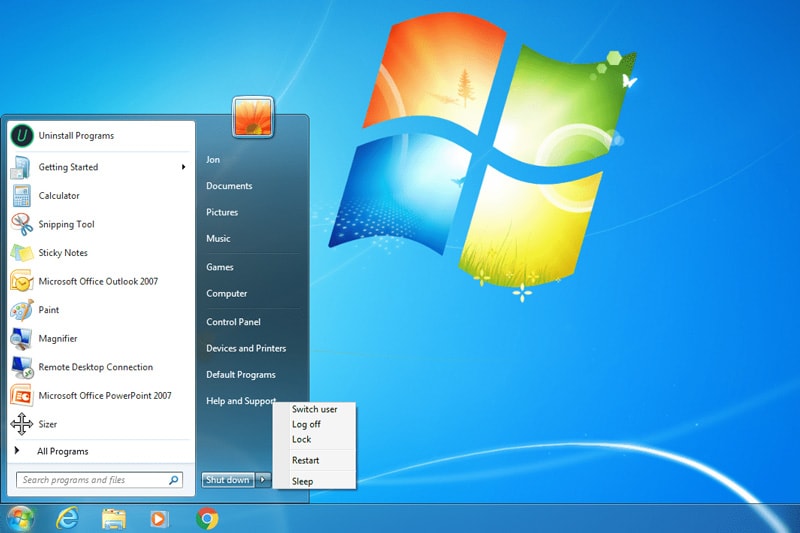800x533 pixels.
Task: Open Computer from Start menu
Action: (227, 294)
